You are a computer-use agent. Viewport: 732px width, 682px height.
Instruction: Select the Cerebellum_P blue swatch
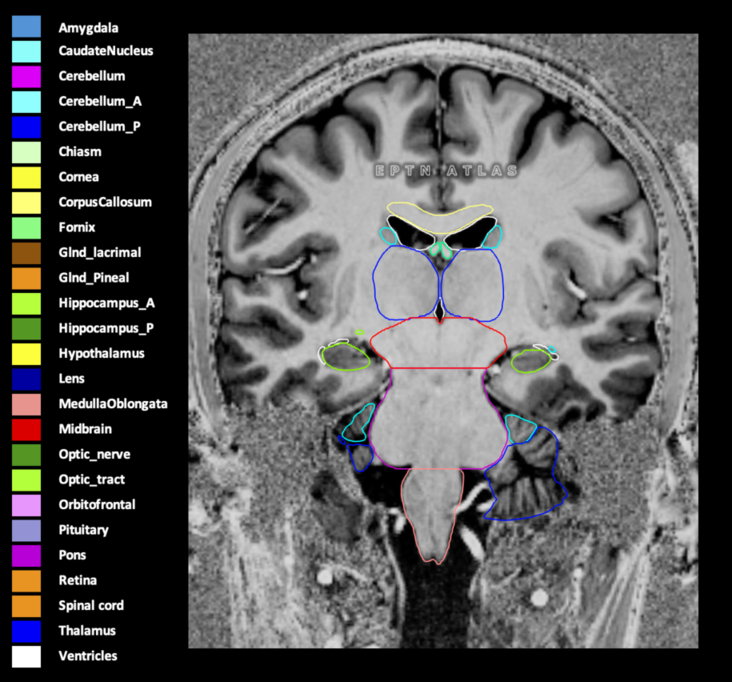point(26,127)
